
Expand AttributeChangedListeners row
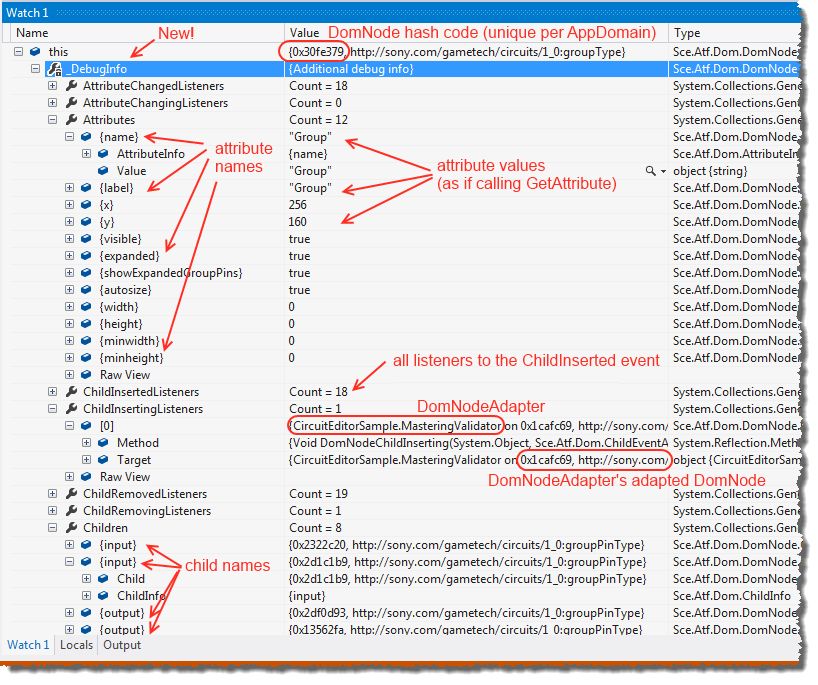pyautogui.click(x=52, y=86)
